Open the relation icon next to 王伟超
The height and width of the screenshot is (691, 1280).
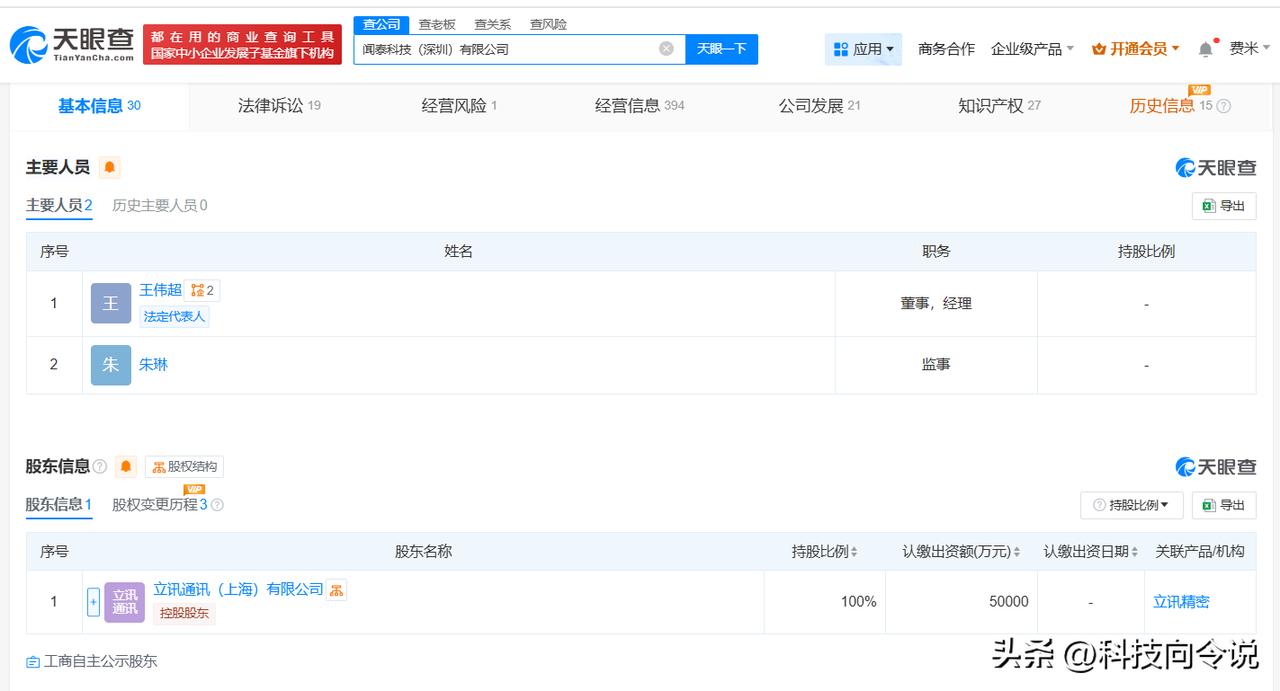click(x=202, y=291)
